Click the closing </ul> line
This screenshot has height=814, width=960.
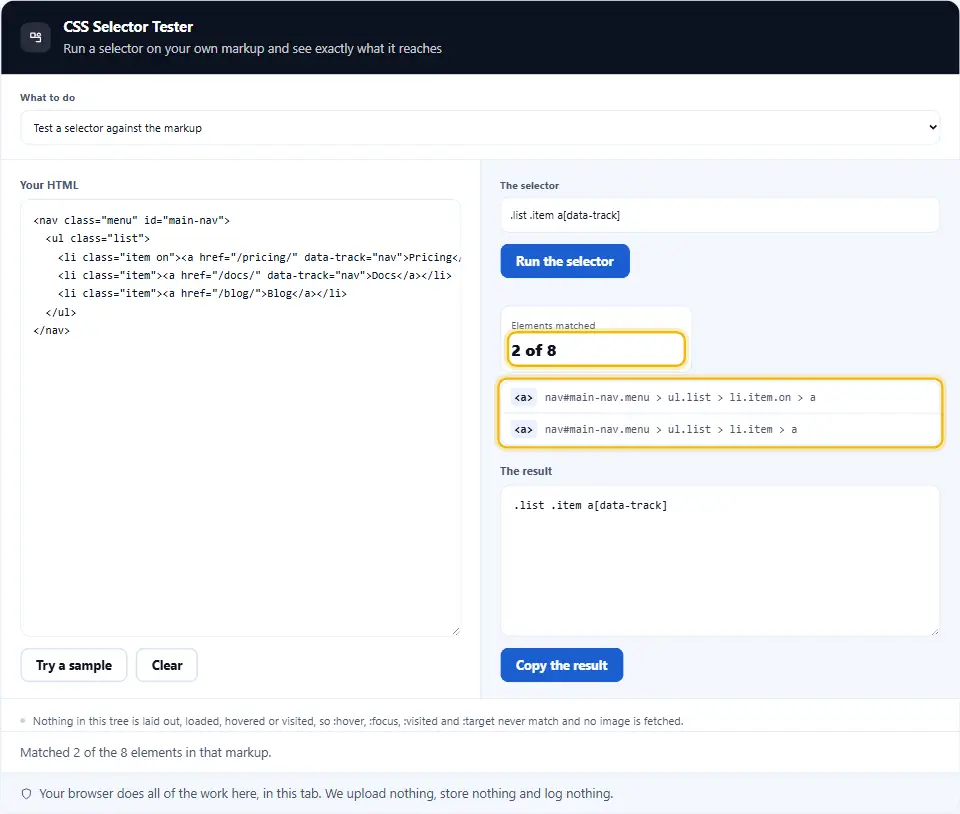tap(61, 312)
